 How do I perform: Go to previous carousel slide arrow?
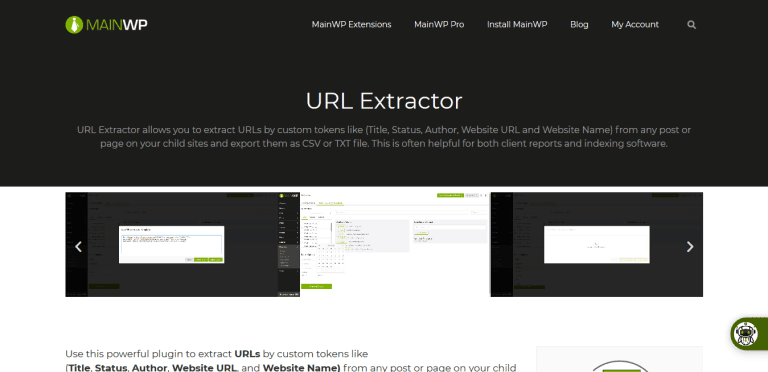[x=78, y=247]
